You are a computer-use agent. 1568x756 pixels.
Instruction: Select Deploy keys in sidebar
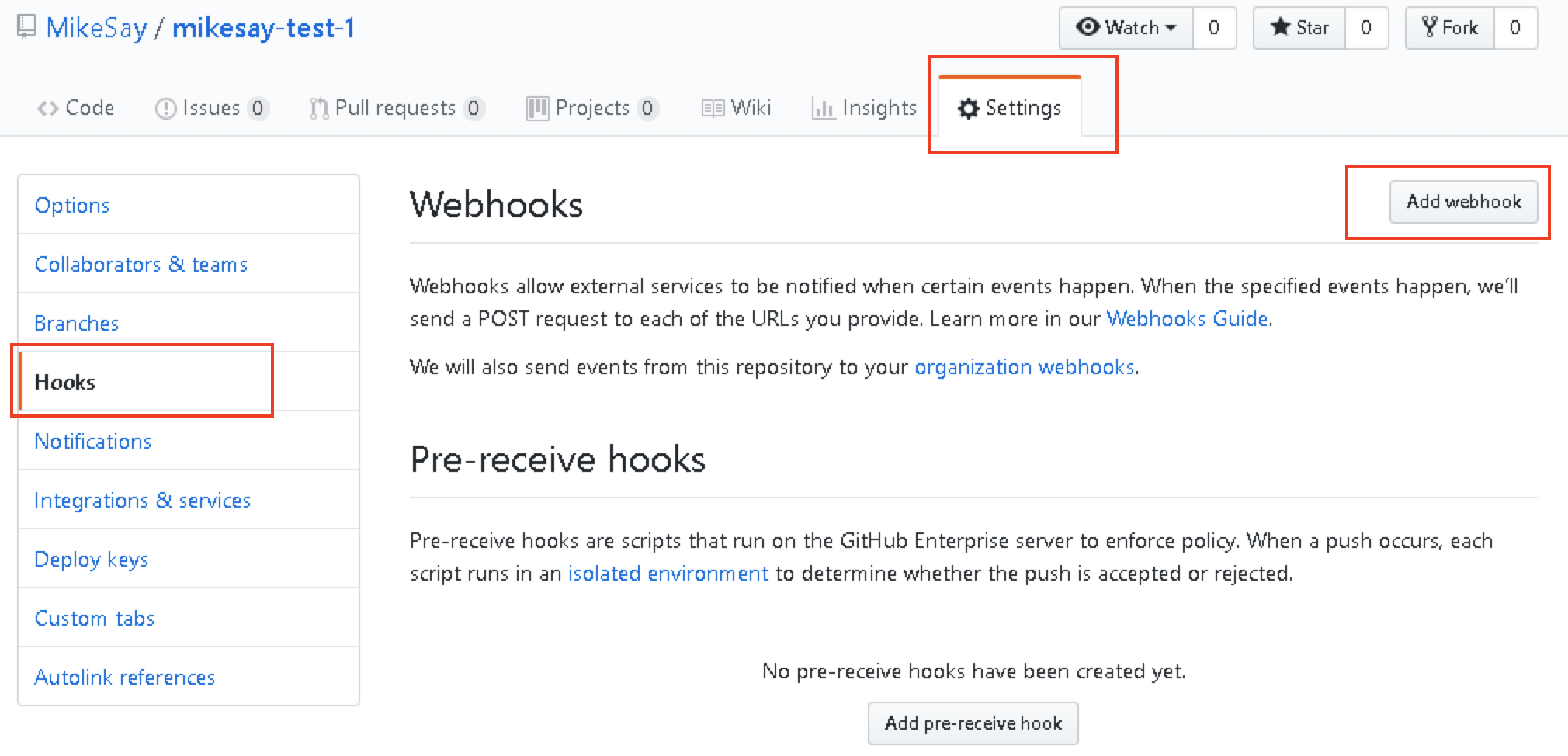pos(92,559)
